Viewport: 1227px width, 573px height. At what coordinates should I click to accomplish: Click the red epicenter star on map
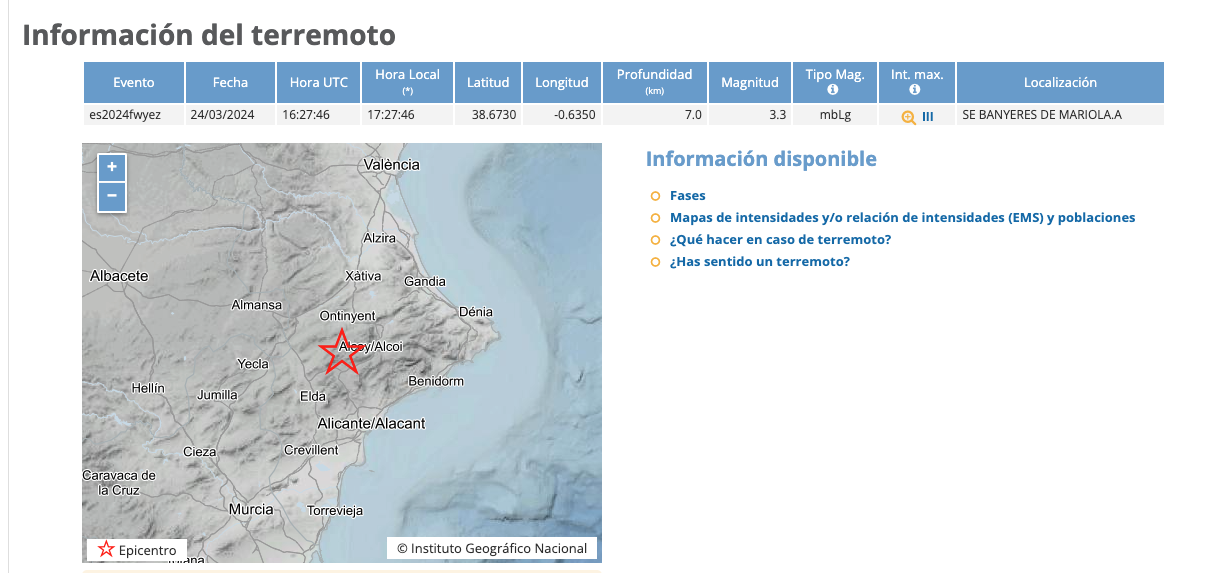pos(340,351)
